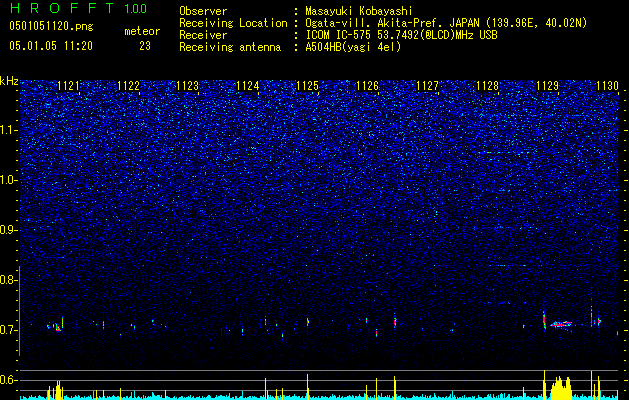Click the 1130 time marker
The height and width of the screenshot is (400, 629).
(608, 86)
